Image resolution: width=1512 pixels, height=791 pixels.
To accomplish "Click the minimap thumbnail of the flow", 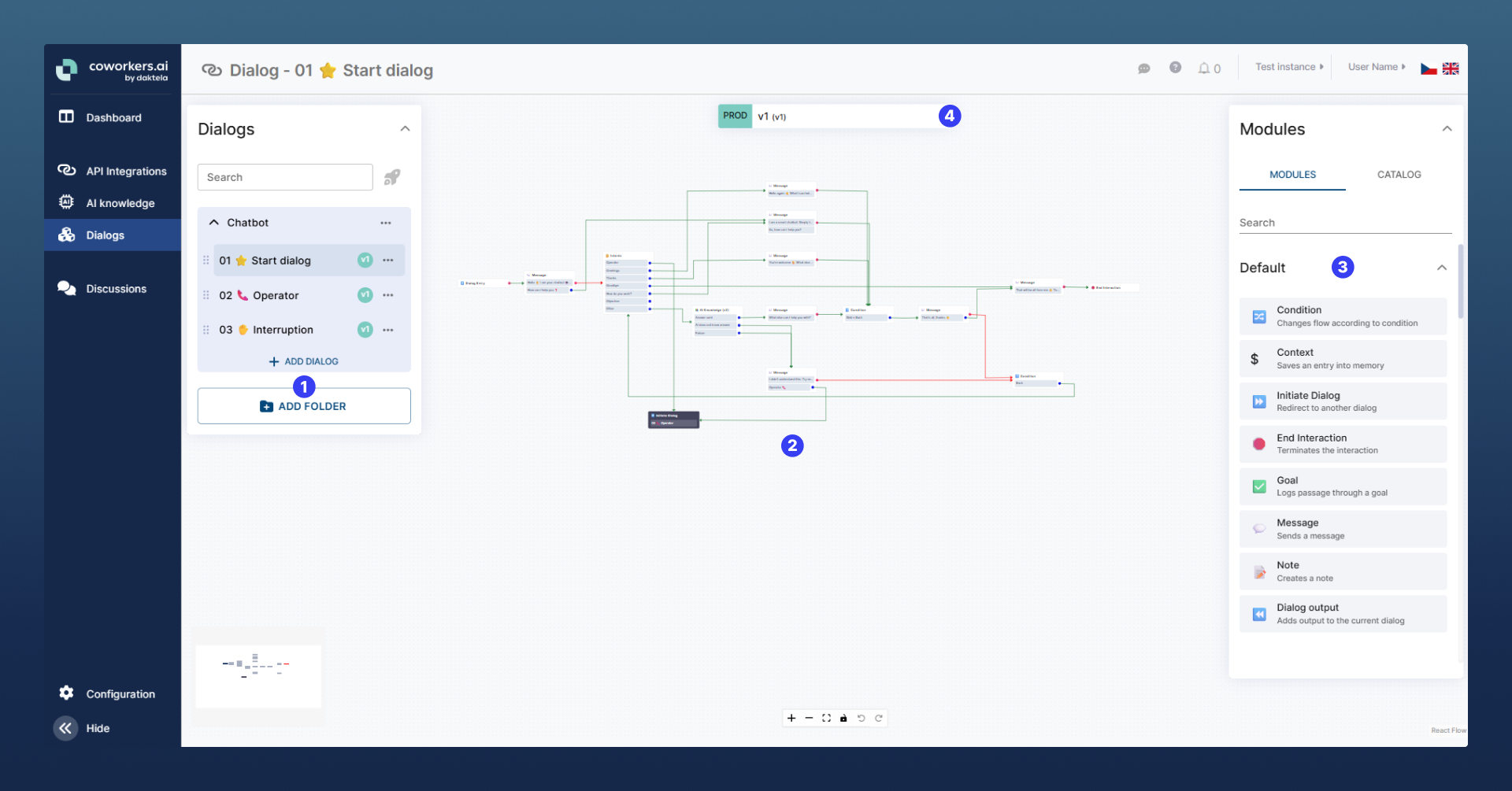I will point(258,676).
